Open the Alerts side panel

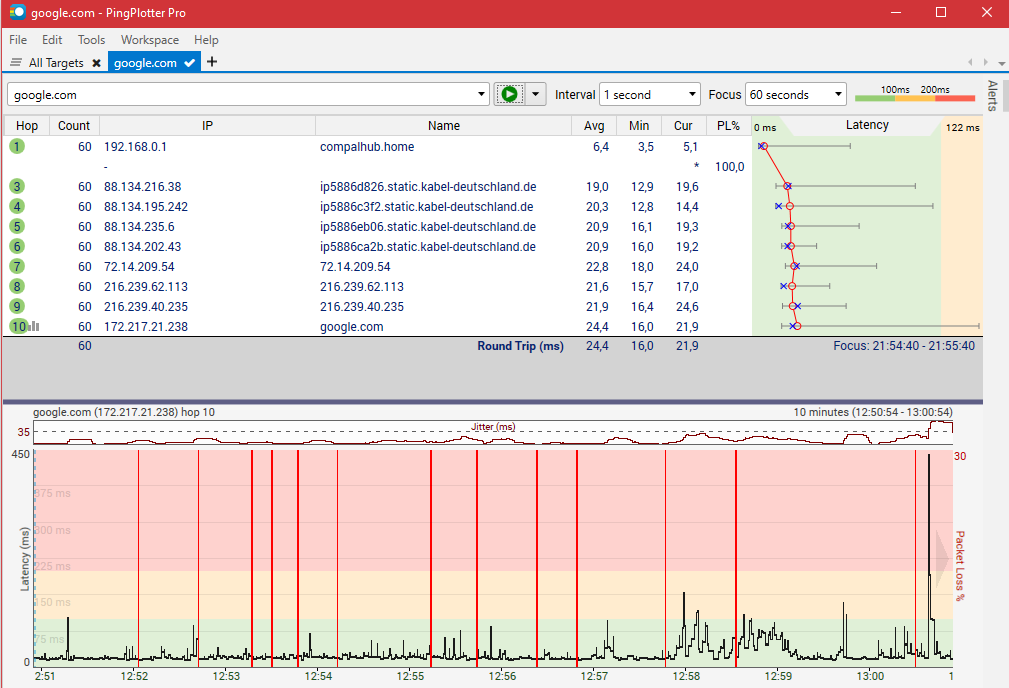pyautogui.click(x=992, y=95)
